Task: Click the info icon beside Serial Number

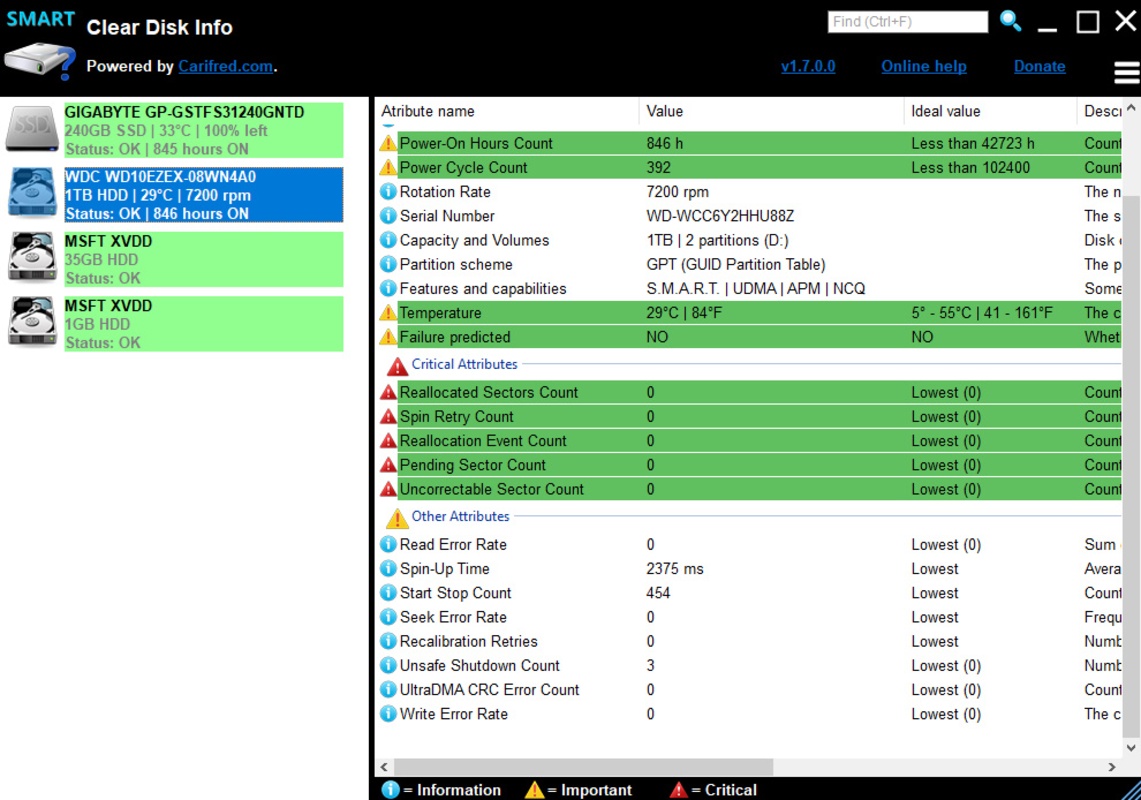Action: (x=389, y=216)
